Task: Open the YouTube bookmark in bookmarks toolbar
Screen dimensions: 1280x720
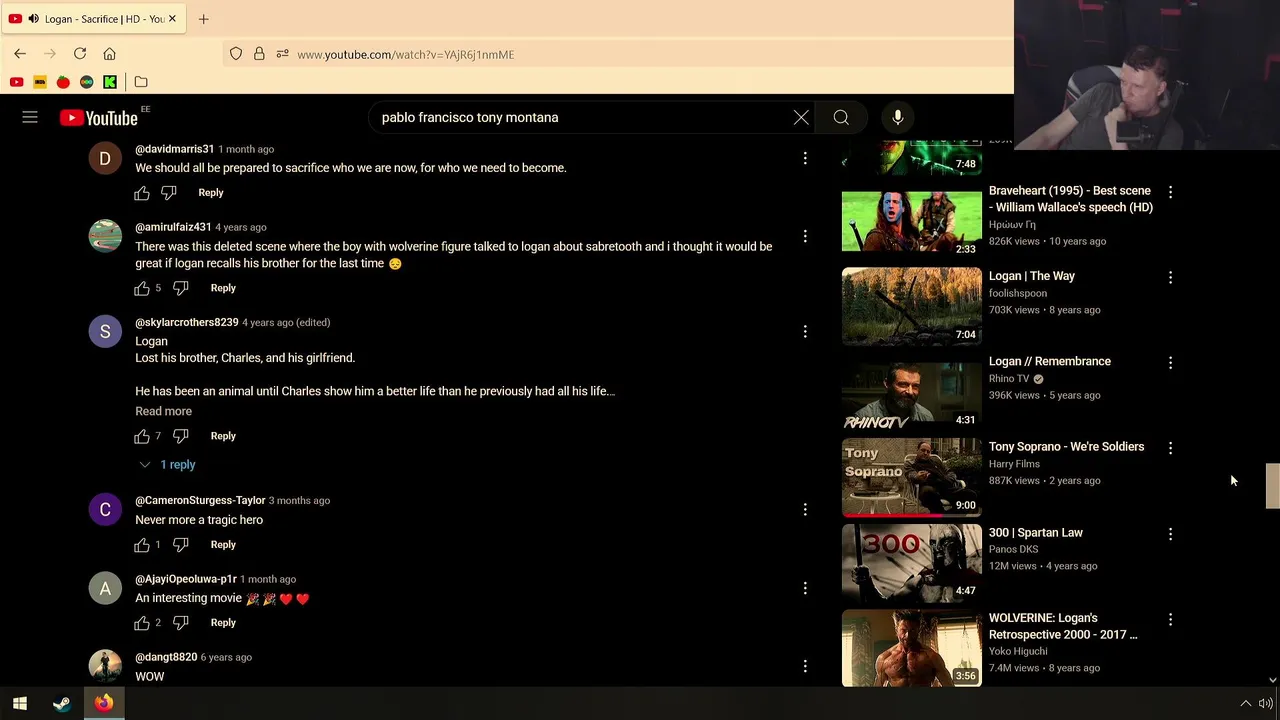Action: tap(16, 82)
